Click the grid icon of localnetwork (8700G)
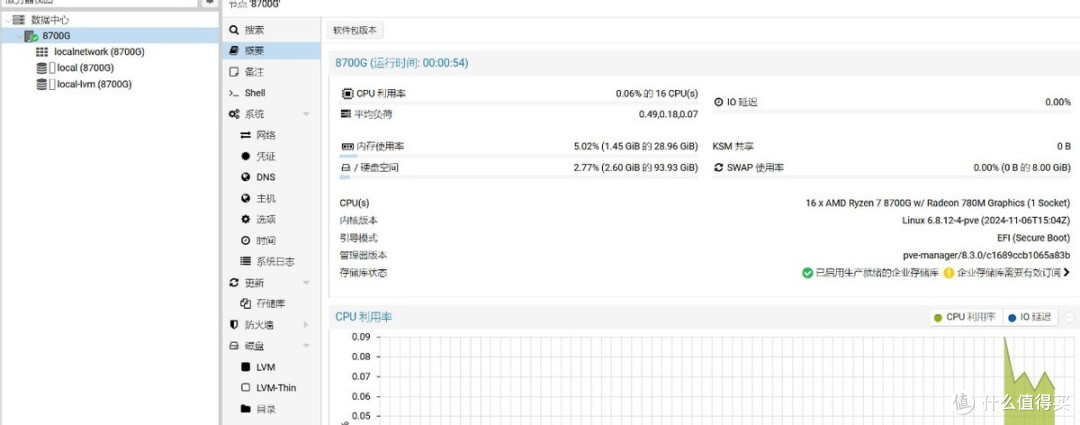The image size is (1080, 425). 42,52
